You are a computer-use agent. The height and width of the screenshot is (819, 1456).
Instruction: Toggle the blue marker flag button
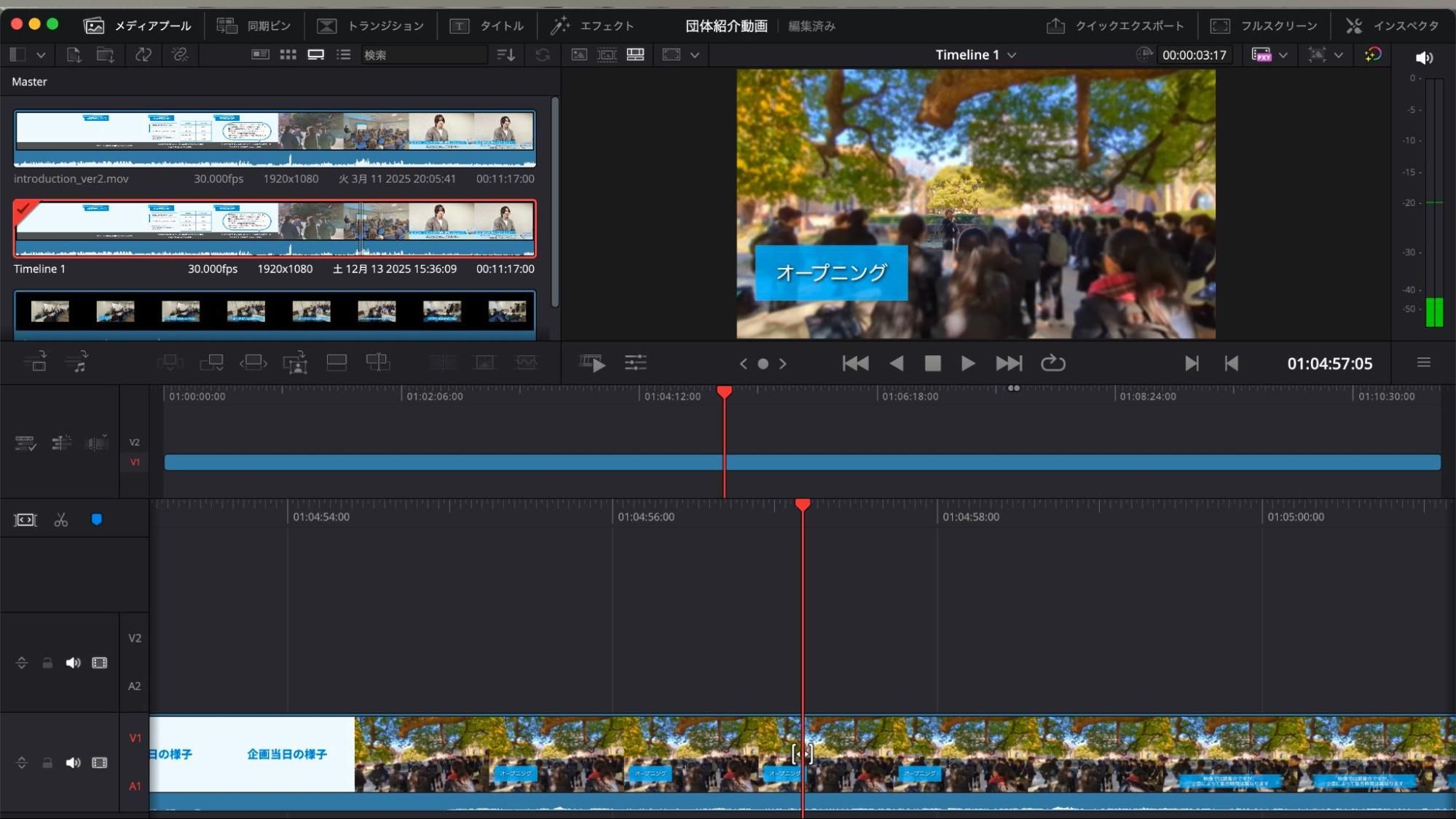click(96, 520)
